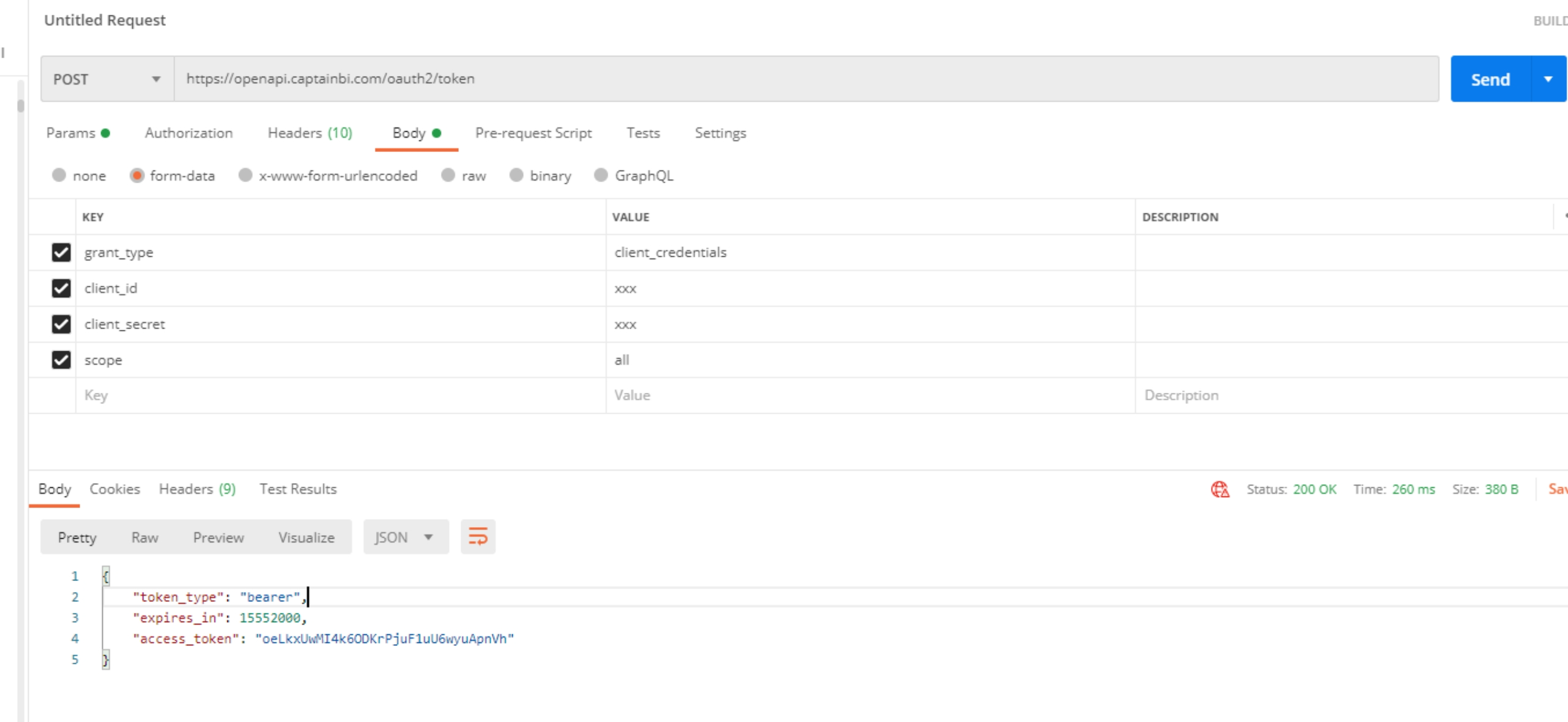Image resolution: width=1568 pixels, height=722 pixels.
Task: Click the empty Value input field
Action: point(870,395)
